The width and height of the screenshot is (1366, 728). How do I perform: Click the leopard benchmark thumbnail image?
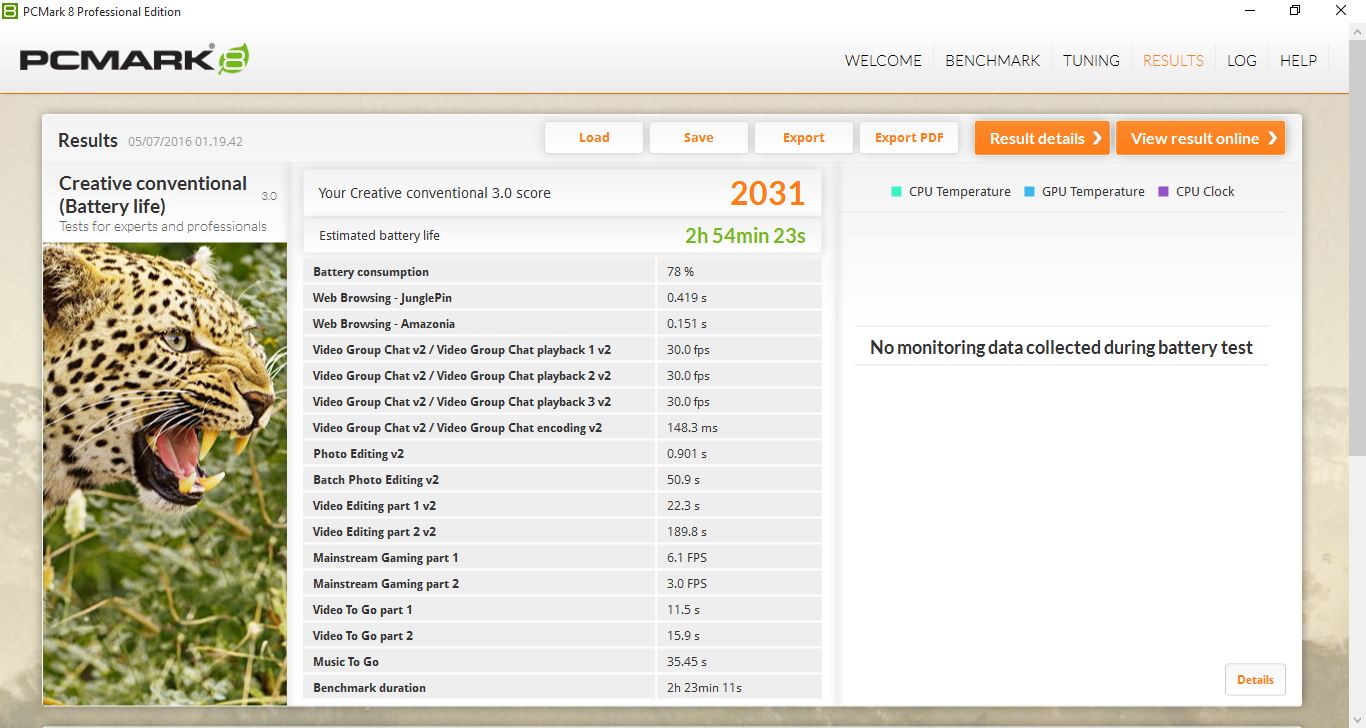tap(165, 470)
